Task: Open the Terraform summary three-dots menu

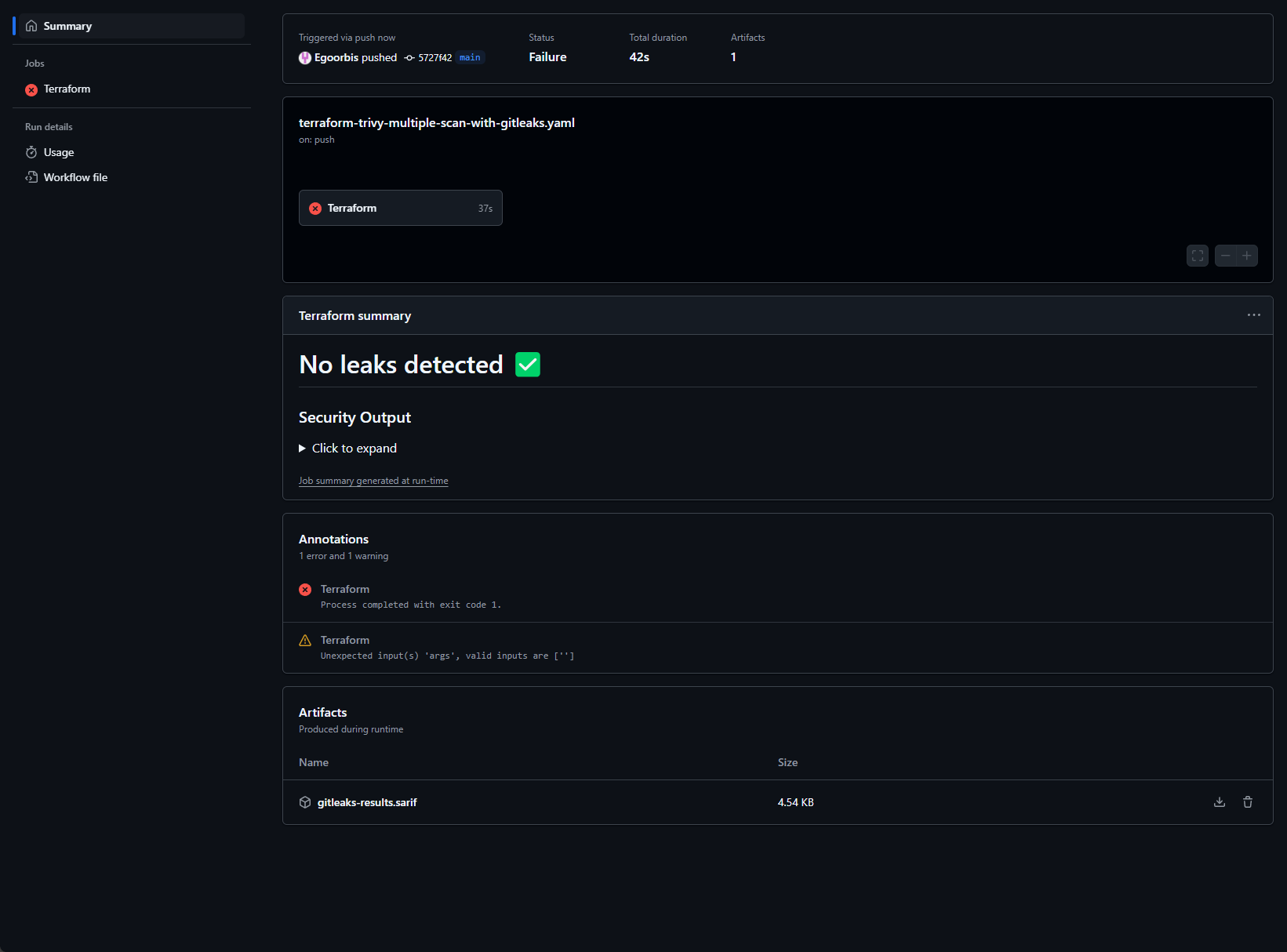Action: click(x=1254, y=315)
